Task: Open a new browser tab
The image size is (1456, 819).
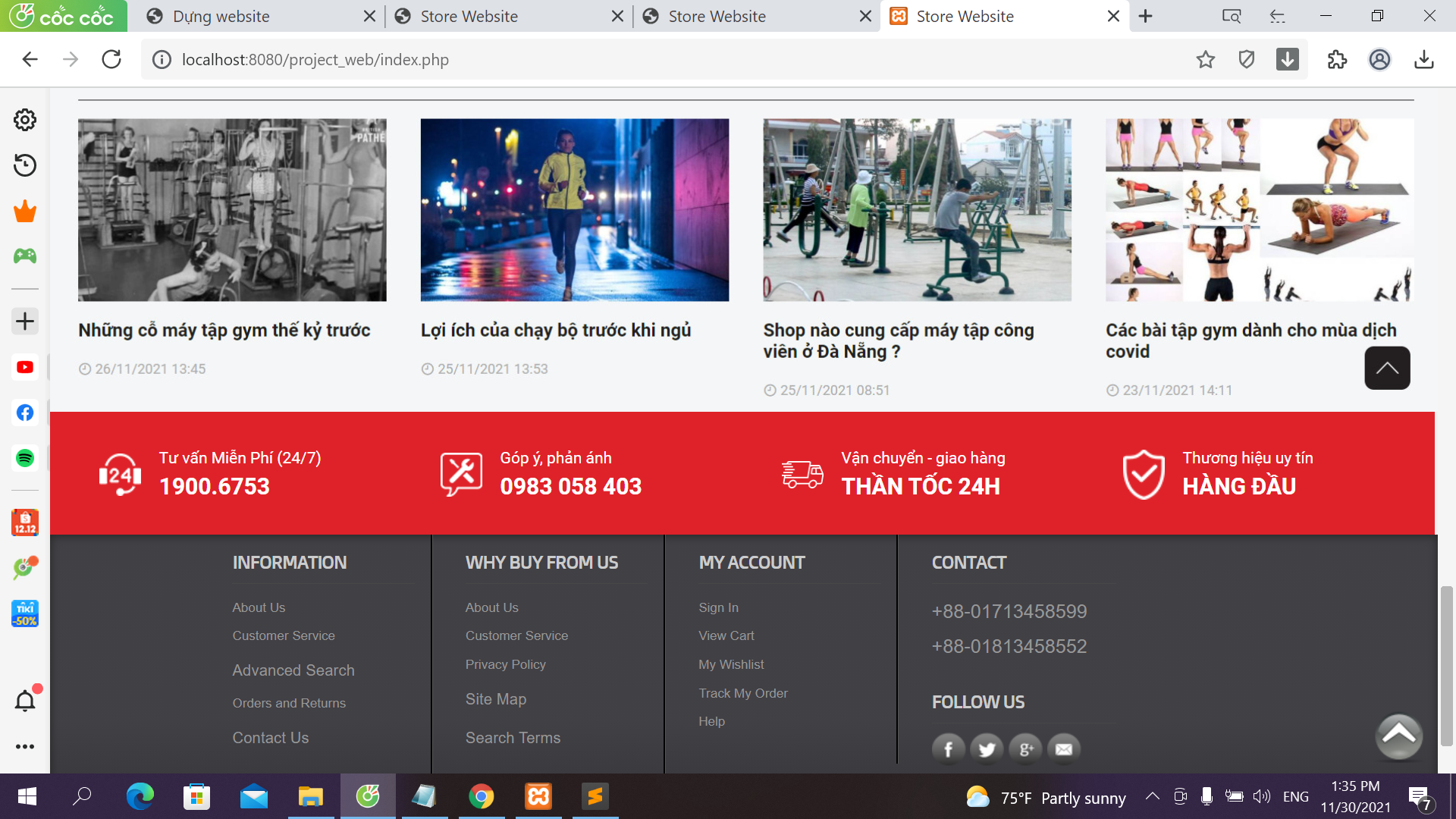Action: point(1146,16)
